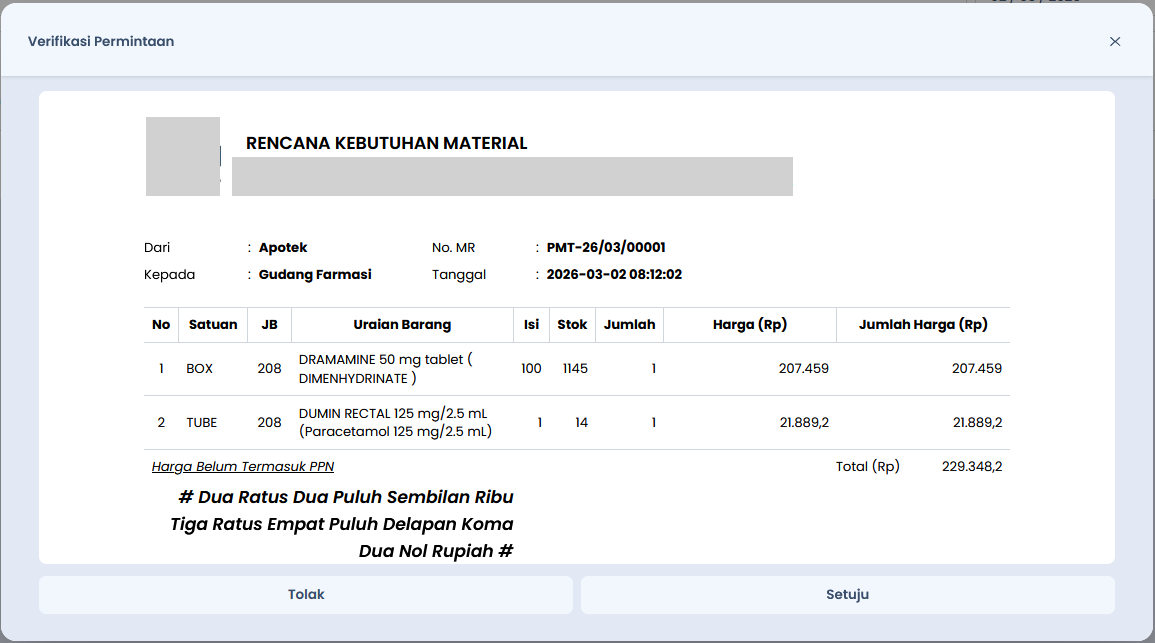Click the Dari label
This screenshot has width=1155, height=643.
click(x=157, y=247)
